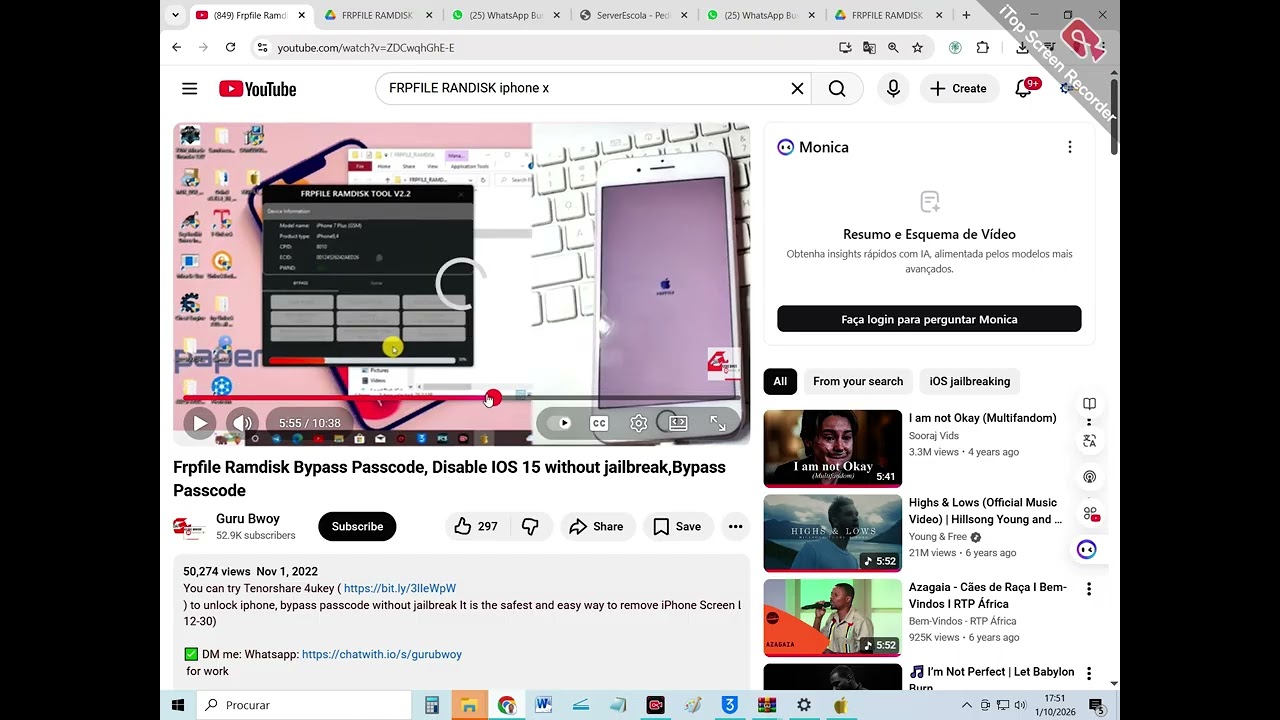1280x720 pixels.
Task: Switch the player to theater mode
Action: coord(678,423)
